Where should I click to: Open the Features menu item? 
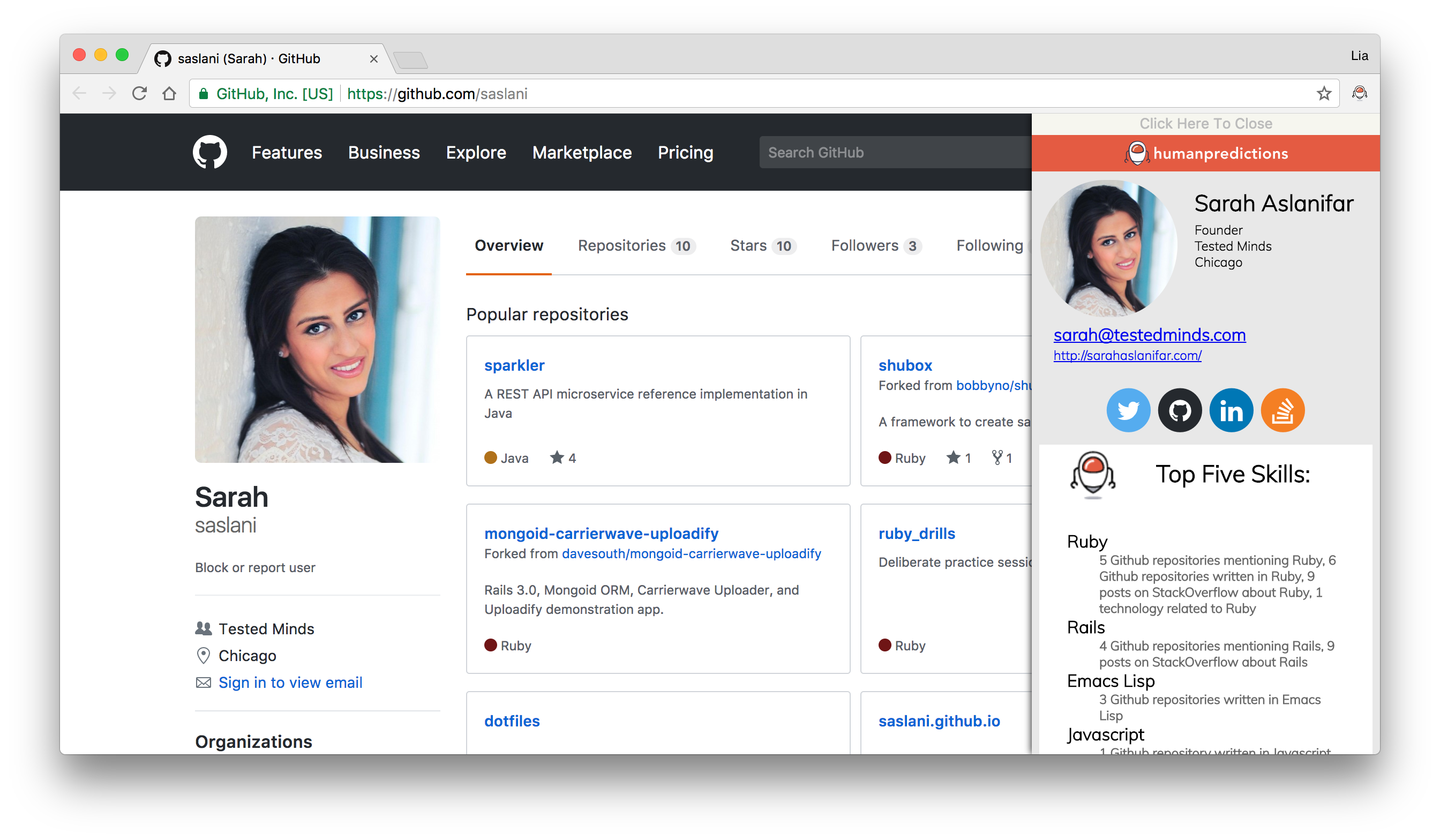pyautogui.click(x=287, y=153)
